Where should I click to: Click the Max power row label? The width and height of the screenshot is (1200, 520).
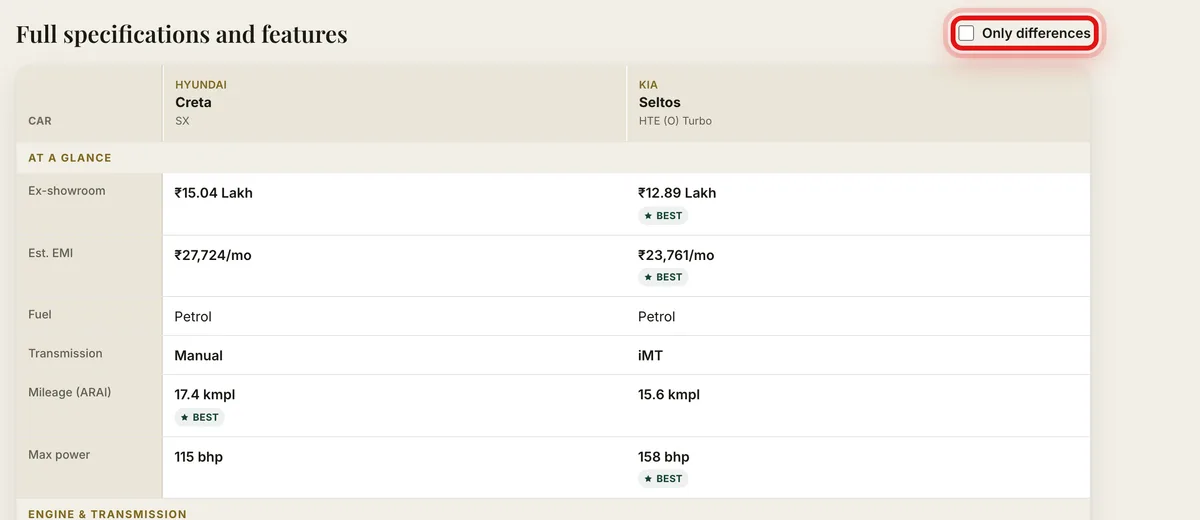[x=59, y=455]
